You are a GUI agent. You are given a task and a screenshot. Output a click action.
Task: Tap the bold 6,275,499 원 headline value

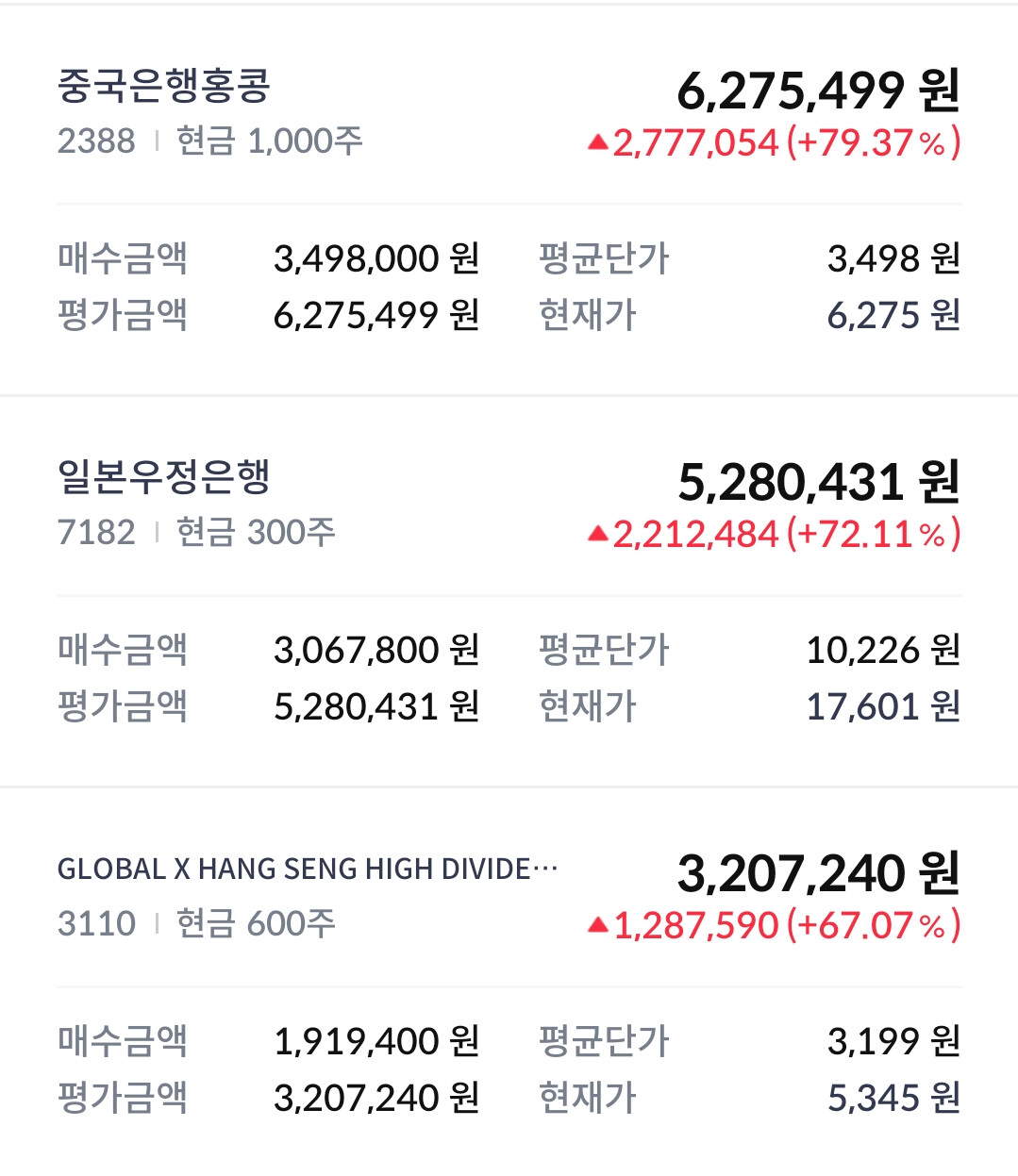pos(818,91)
